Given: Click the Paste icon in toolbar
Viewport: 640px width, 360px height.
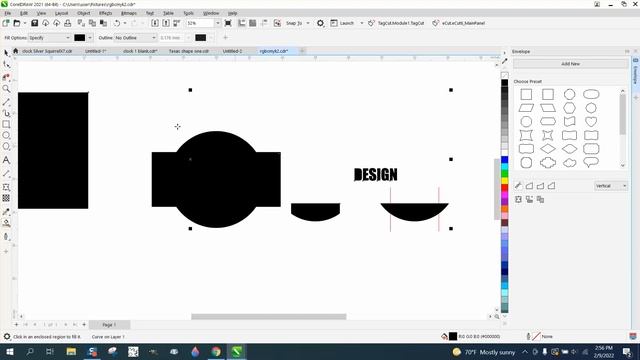Looking at the screenshot, I should (x=103, y=23).
